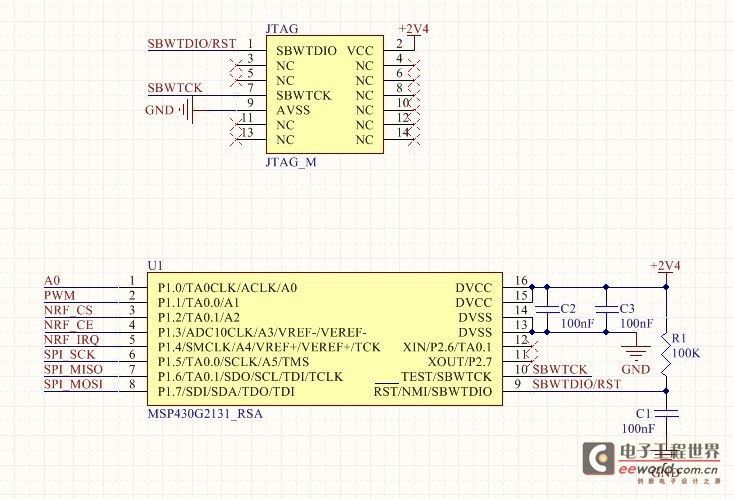Select the DVSS pin name at U1 pin 13
Viewport: 733px width, 499px height.
pos(475,333)
